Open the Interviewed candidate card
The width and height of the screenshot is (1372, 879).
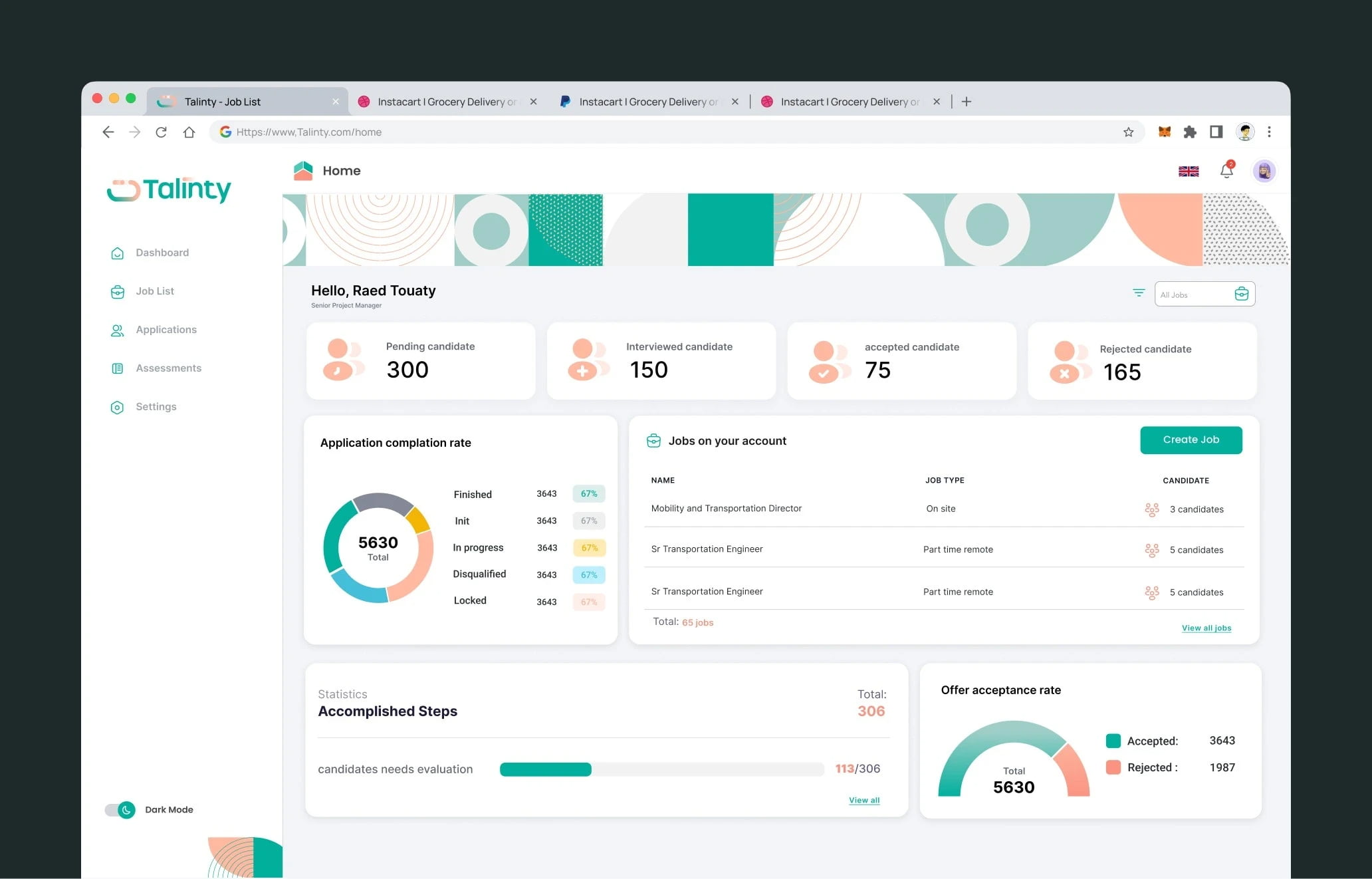(x=661, y=361)
